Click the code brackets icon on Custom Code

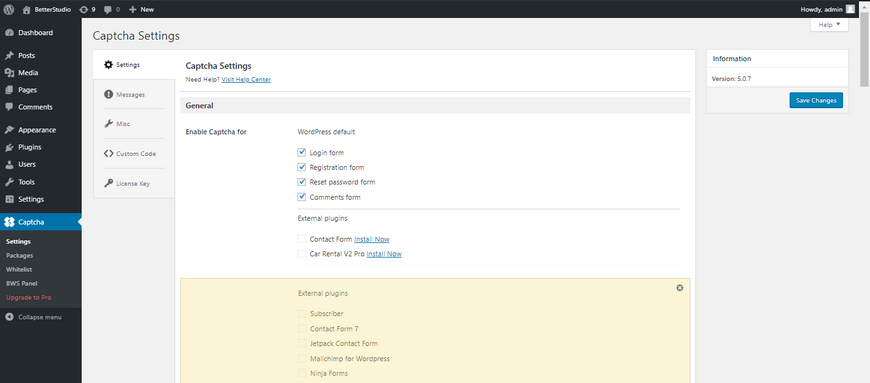point(108,154)
